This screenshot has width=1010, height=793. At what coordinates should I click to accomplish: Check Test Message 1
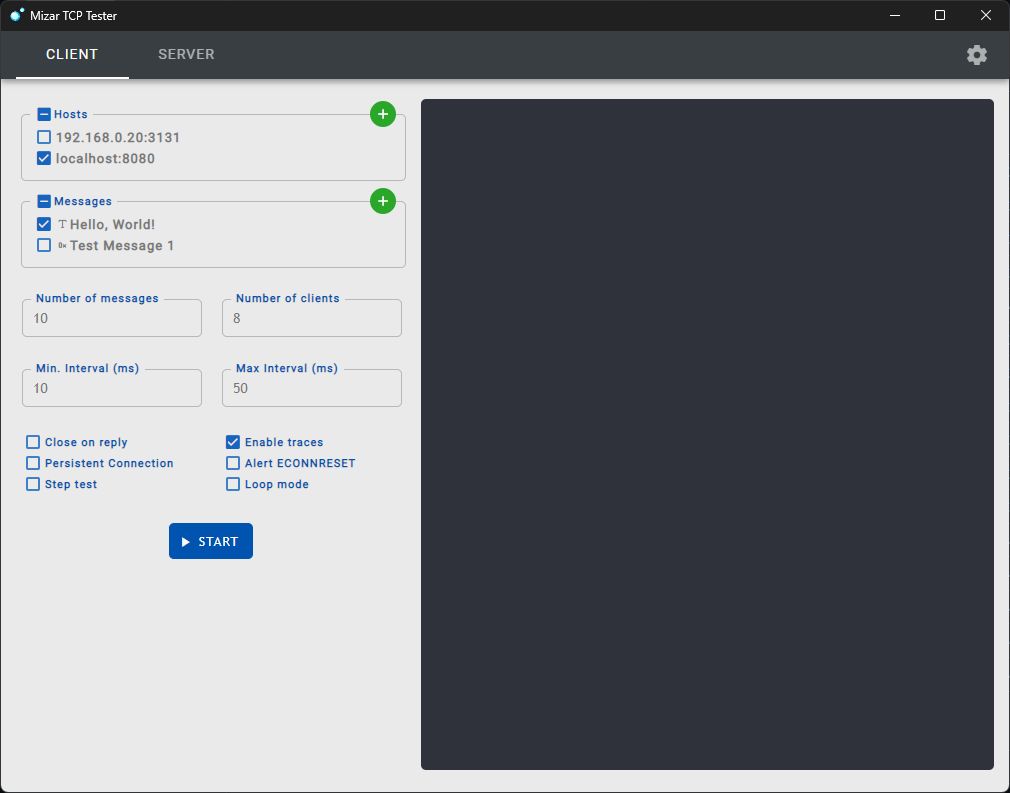44,245
